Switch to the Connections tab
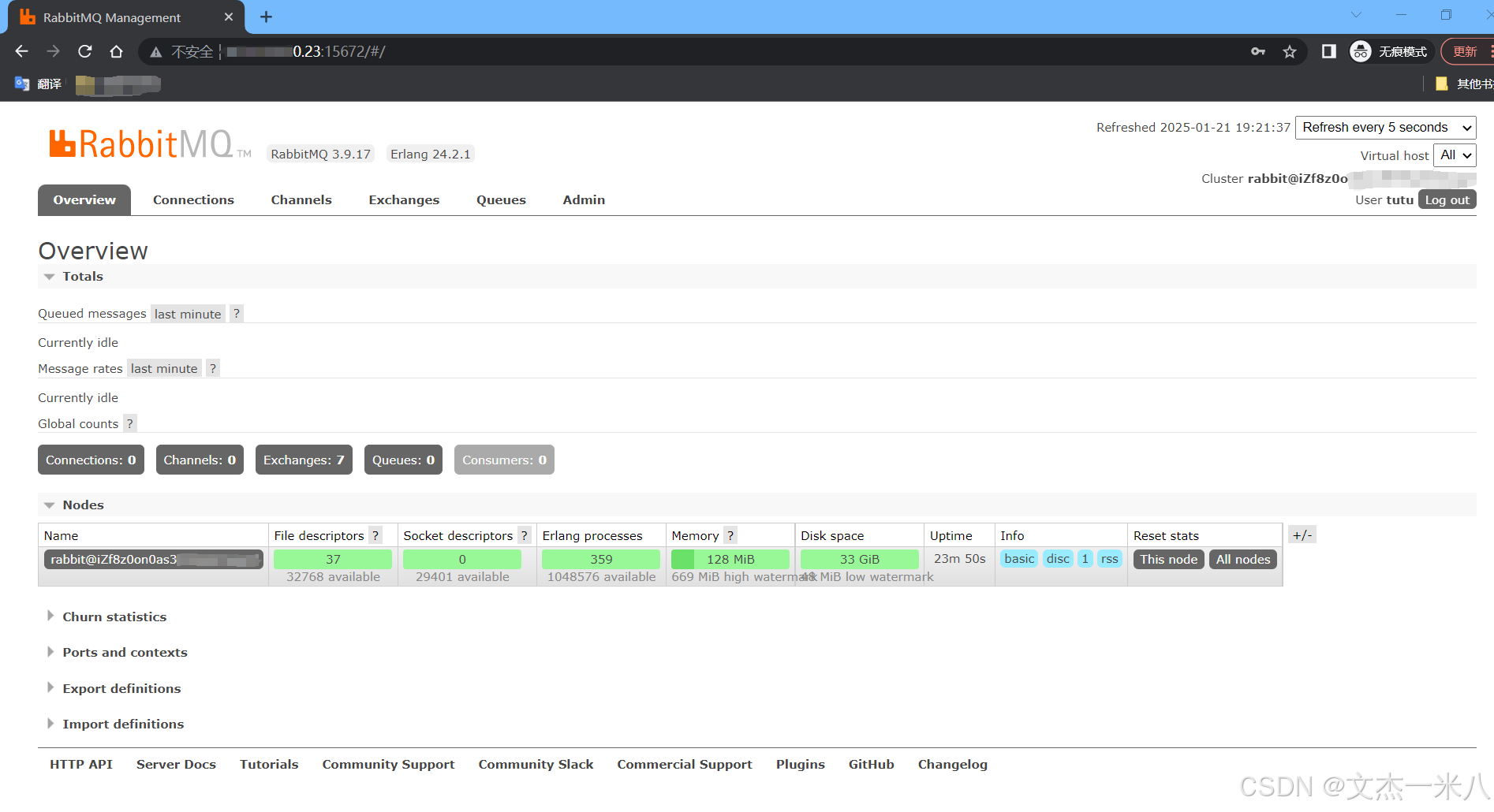 [x=193, y=199]
